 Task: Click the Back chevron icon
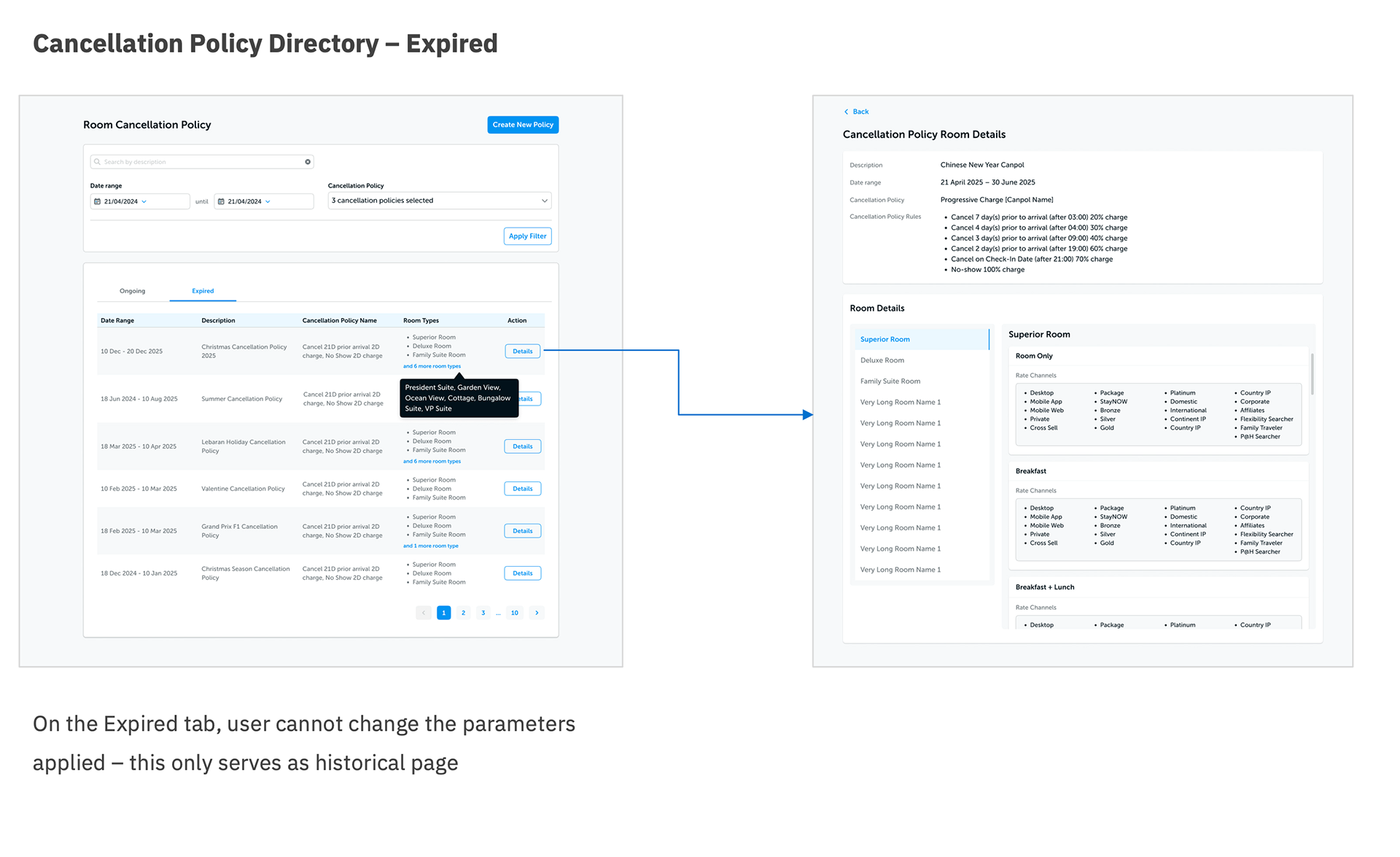846,112
